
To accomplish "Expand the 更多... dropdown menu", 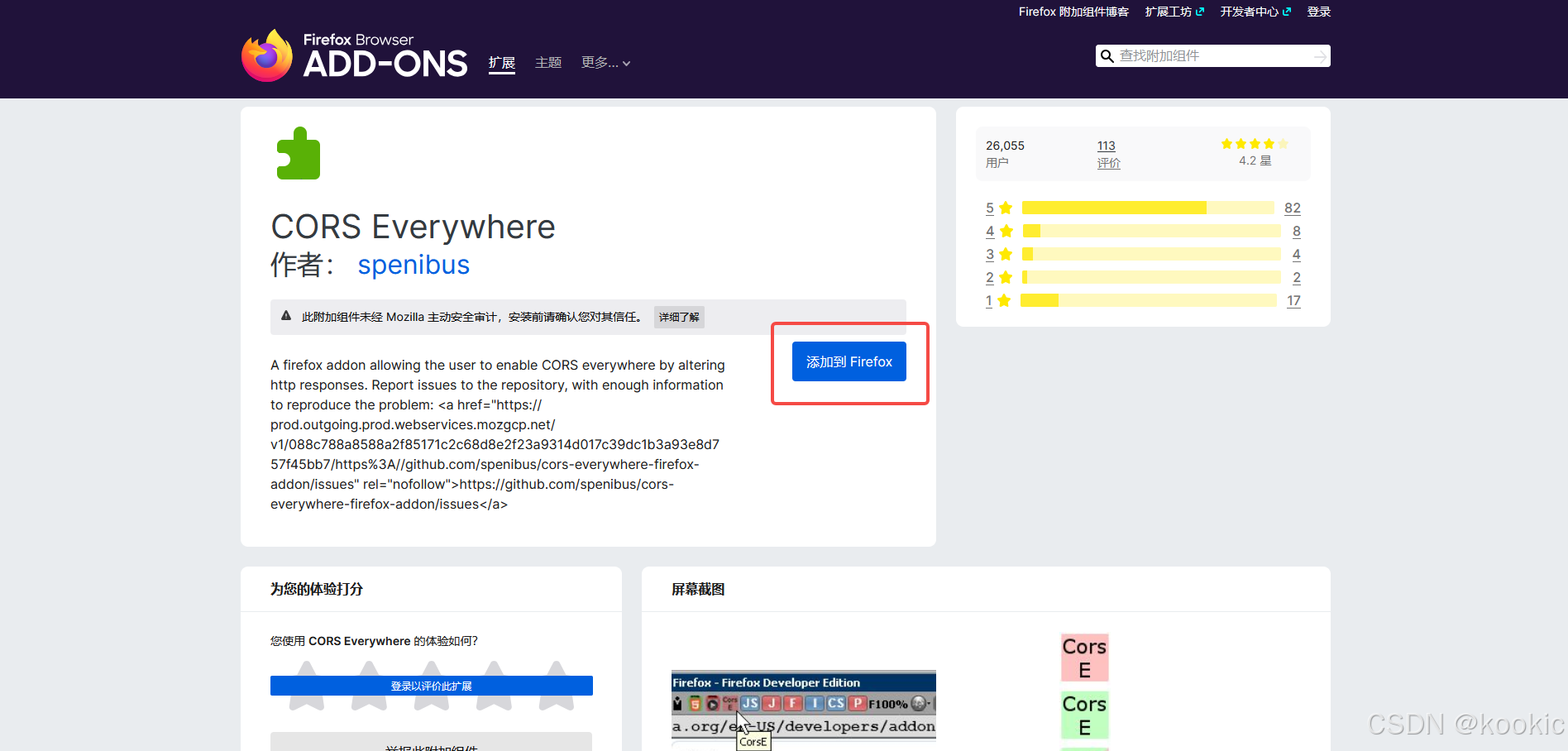I will (605, 63).
